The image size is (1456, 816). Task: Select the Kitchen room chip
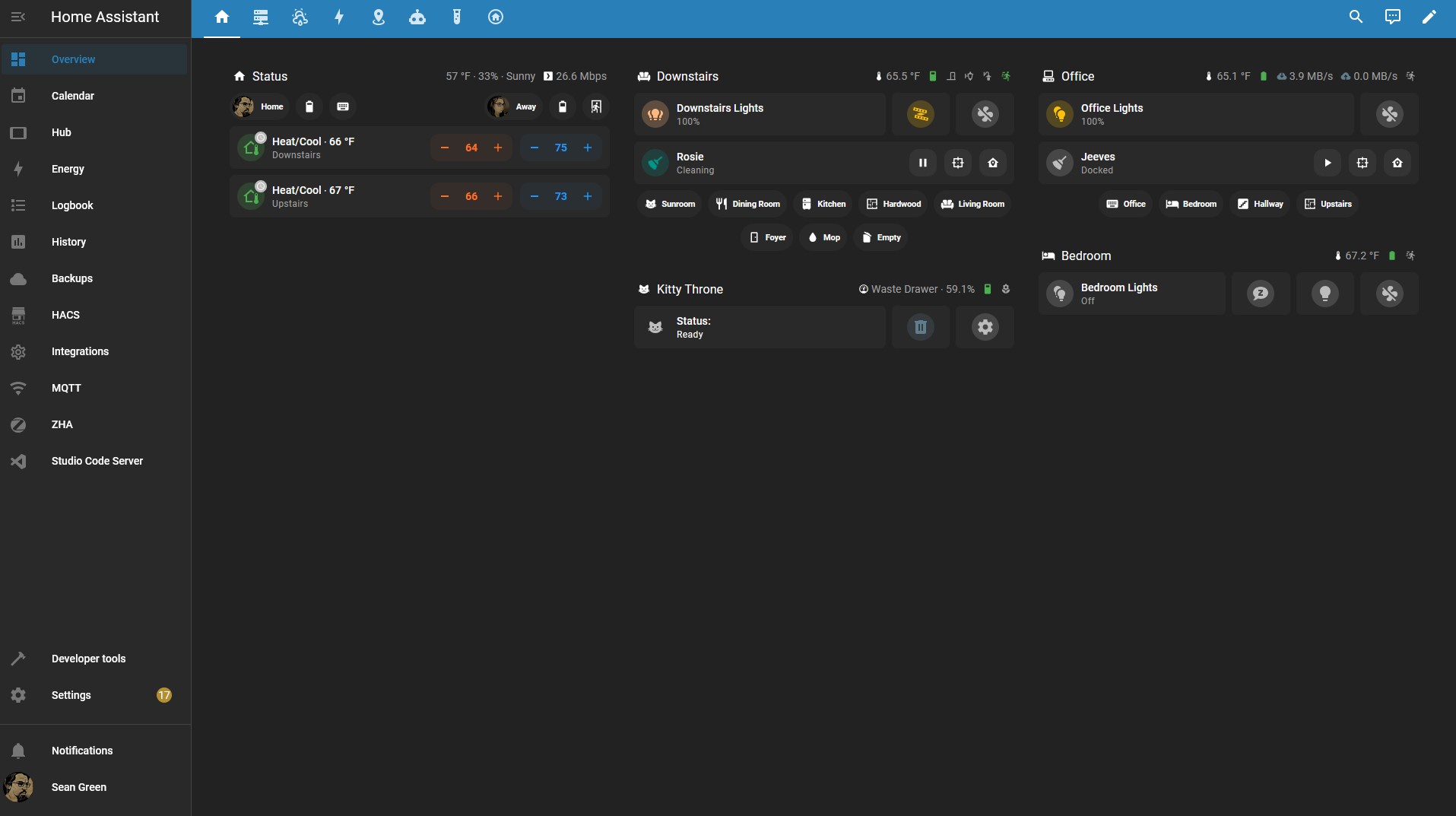coord(823,204)
